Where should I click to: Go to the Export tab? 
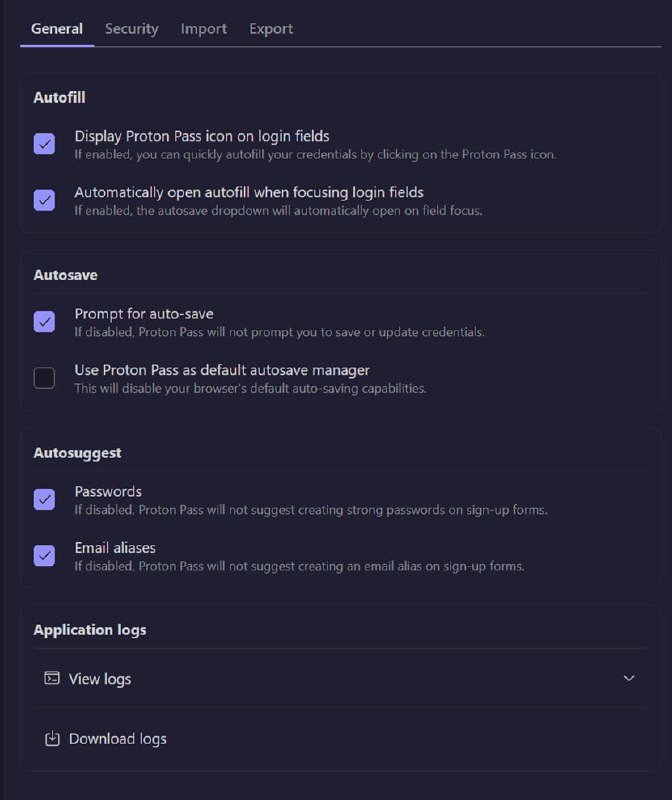click(x=271, y=29)
